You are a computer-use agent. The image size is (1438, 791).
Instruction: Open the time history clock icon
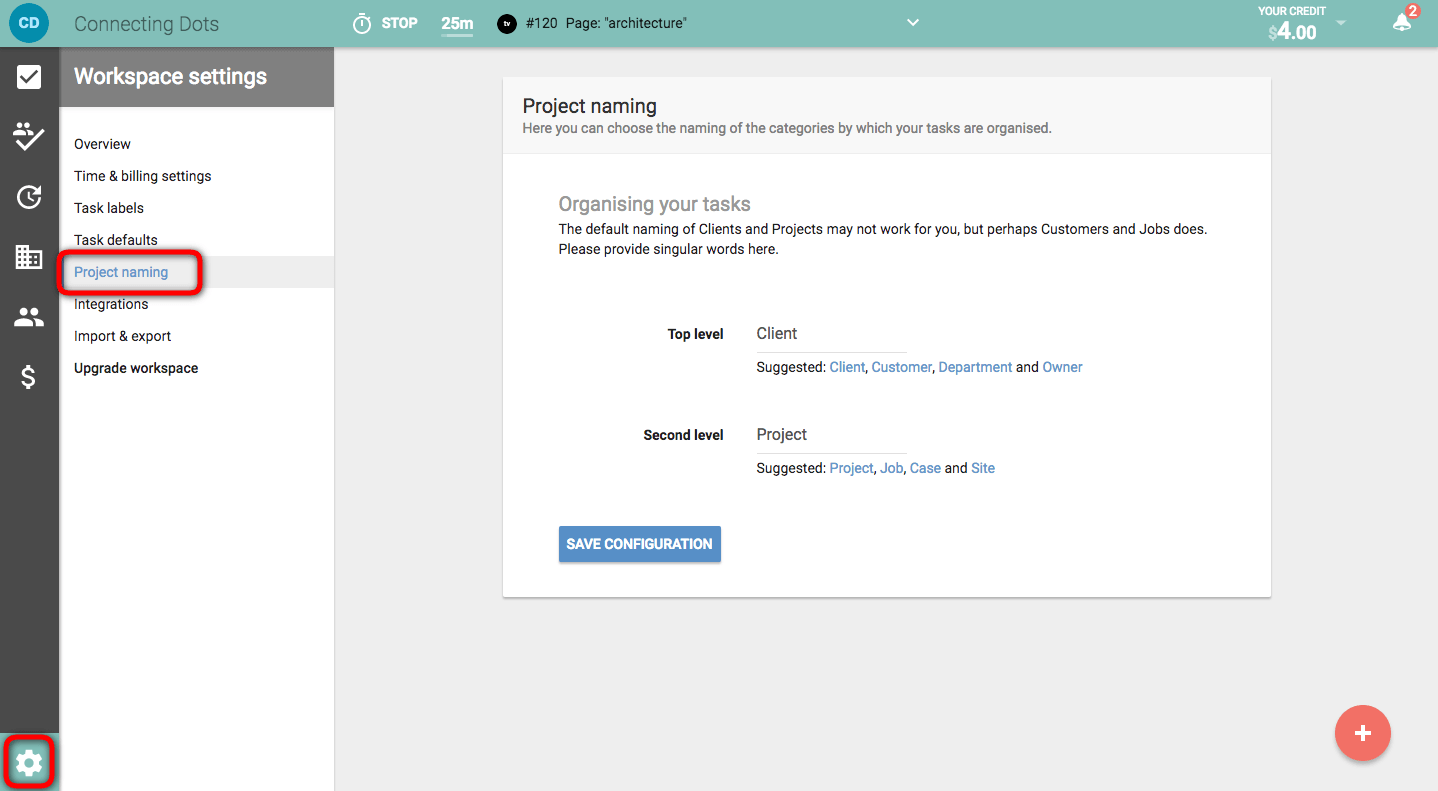tap(29, 197)
